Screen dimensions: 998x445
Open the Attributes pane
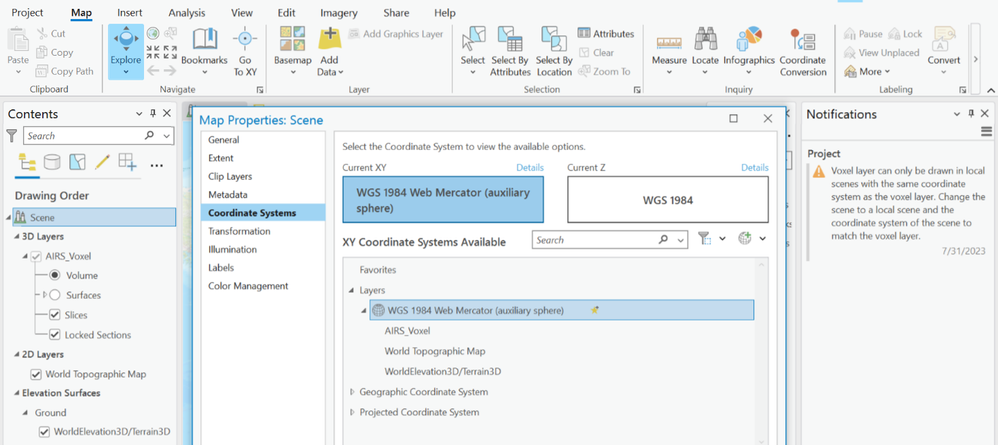(606, 34)
